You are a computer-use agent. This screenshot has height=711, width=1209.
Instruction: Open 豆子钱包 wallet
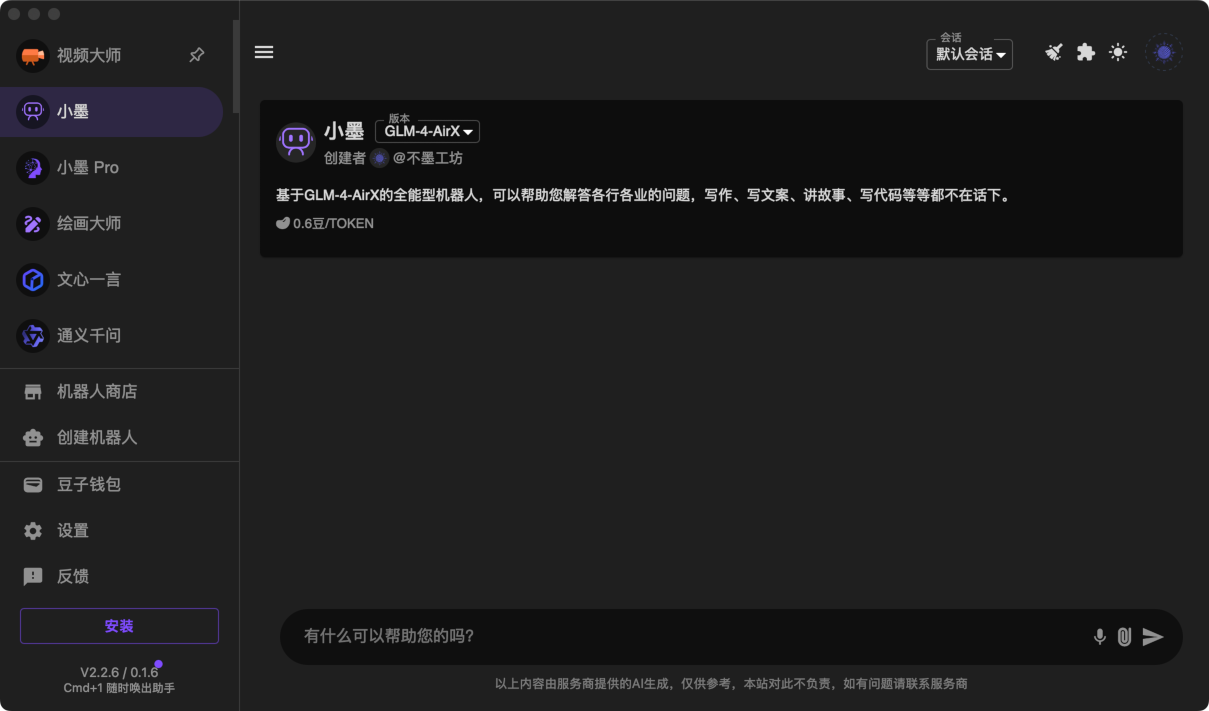119,485
